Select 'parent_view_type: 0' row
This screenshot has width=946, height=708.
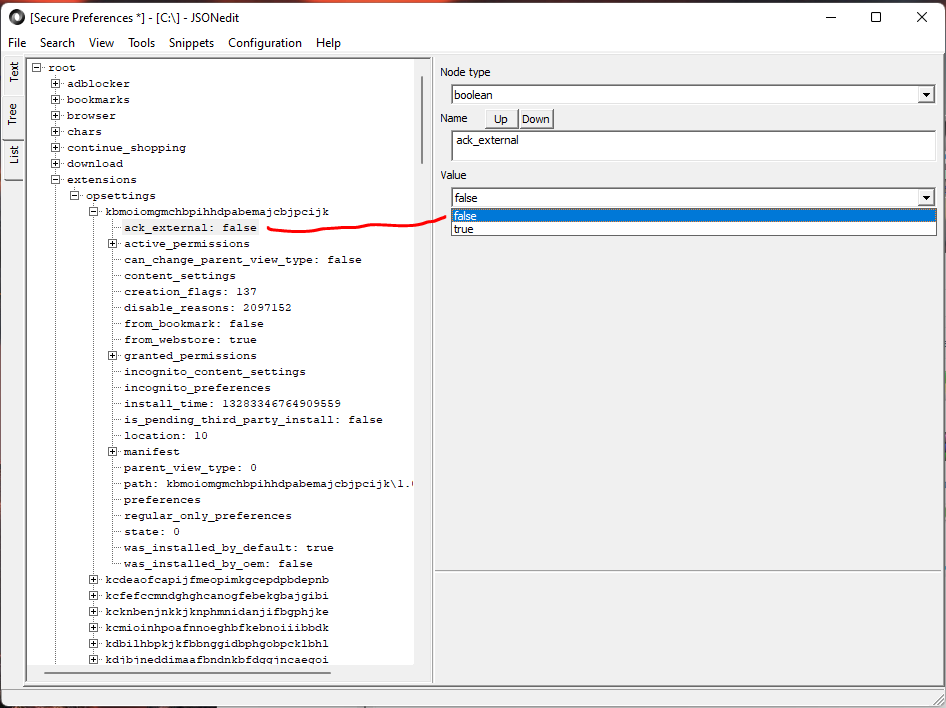(190, 467)
